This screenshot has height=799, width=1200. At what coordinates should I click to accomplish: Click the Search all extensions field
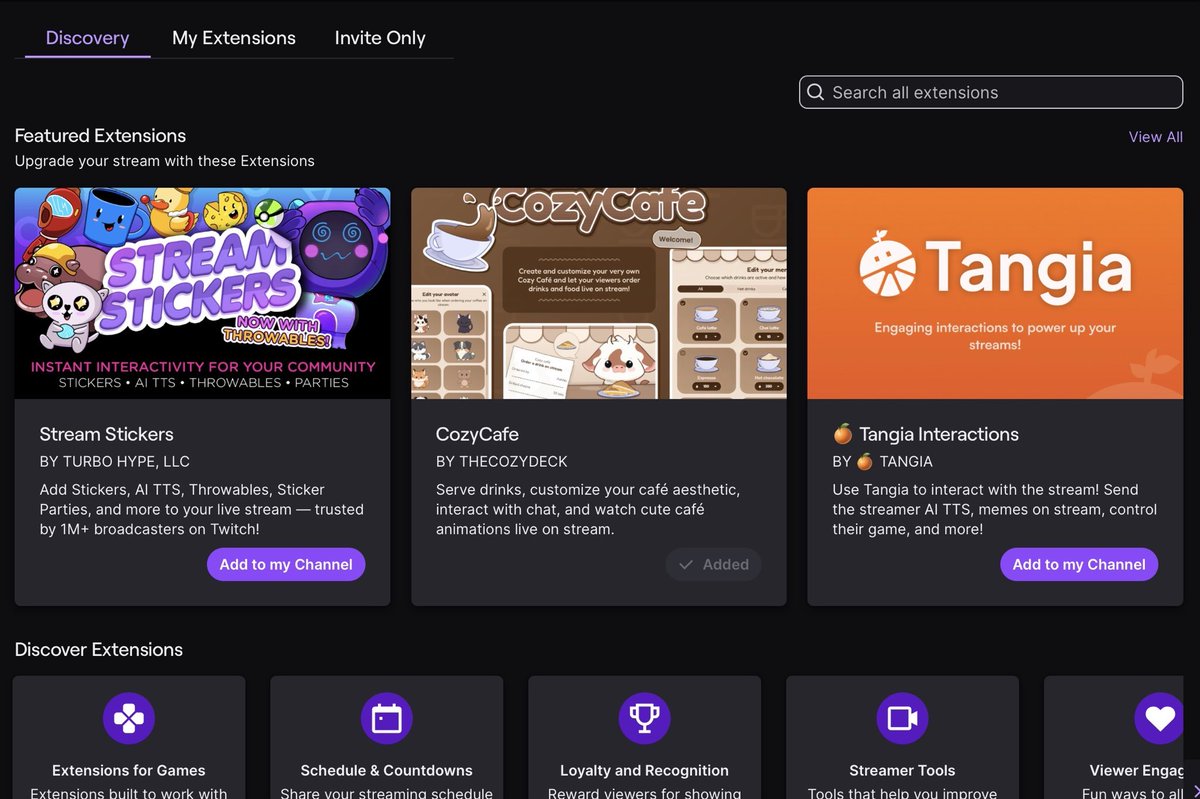tap(990, 92)
